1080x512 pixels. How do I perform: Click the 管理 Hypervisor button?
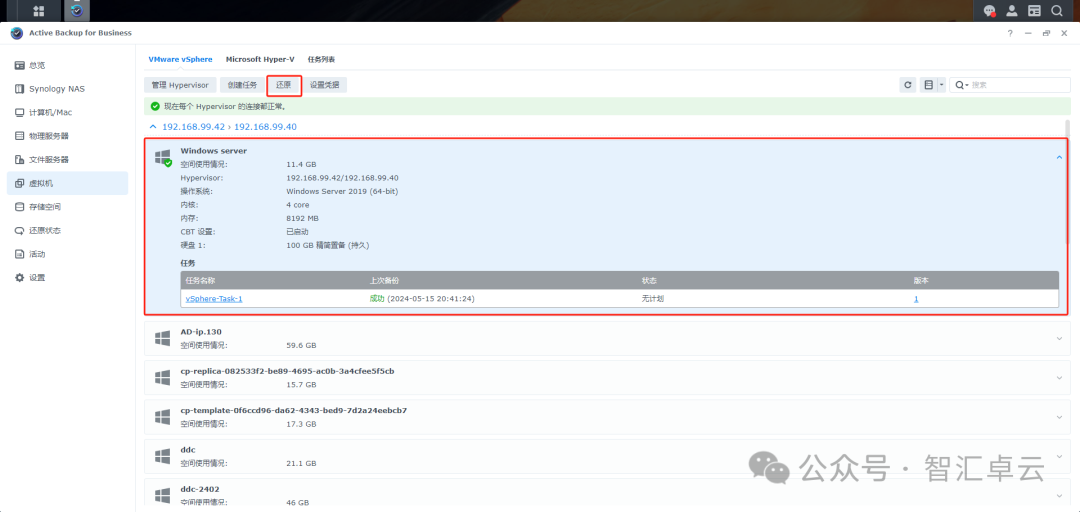tap(180, 85)
